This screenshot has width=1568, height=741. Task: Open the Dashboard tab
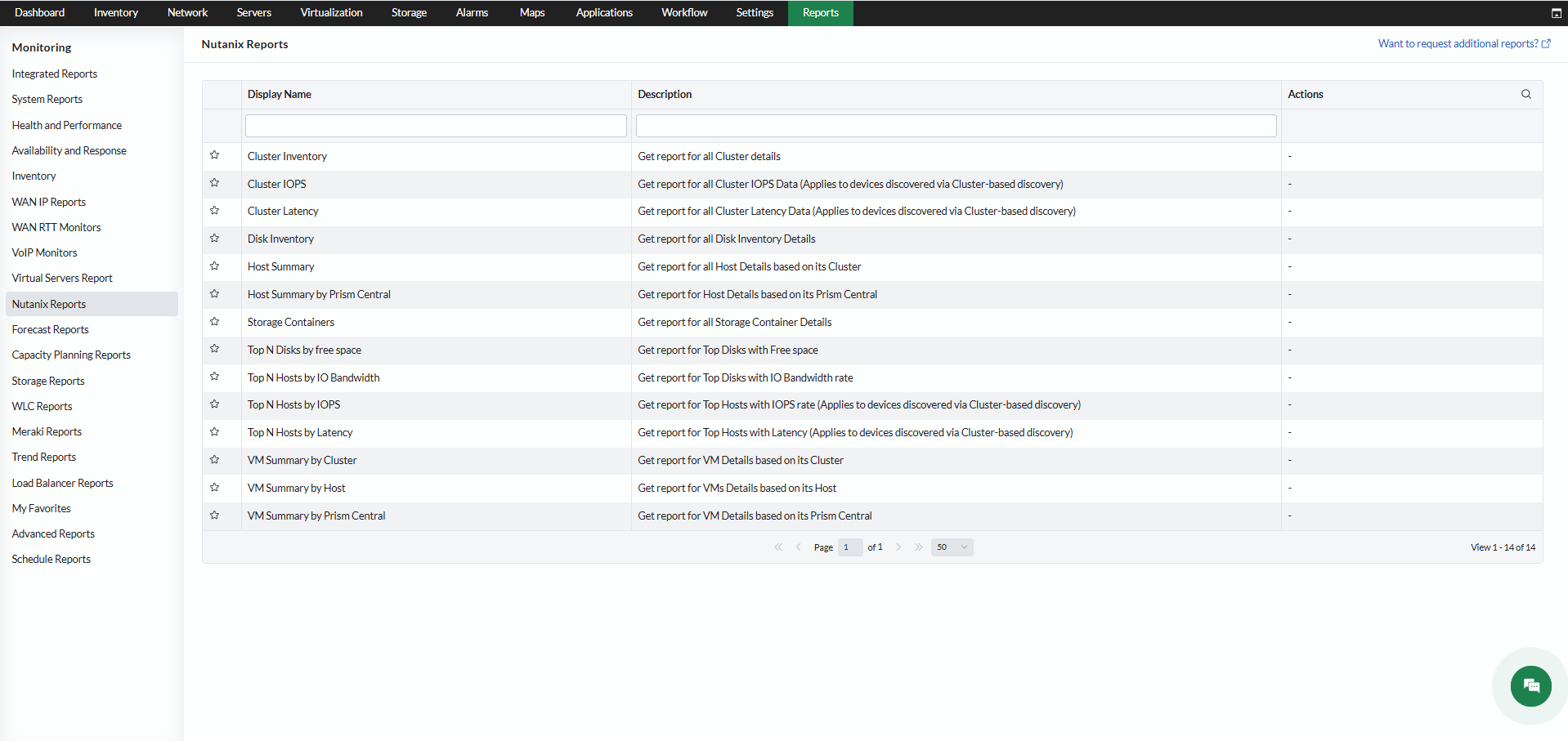[39, 13]
